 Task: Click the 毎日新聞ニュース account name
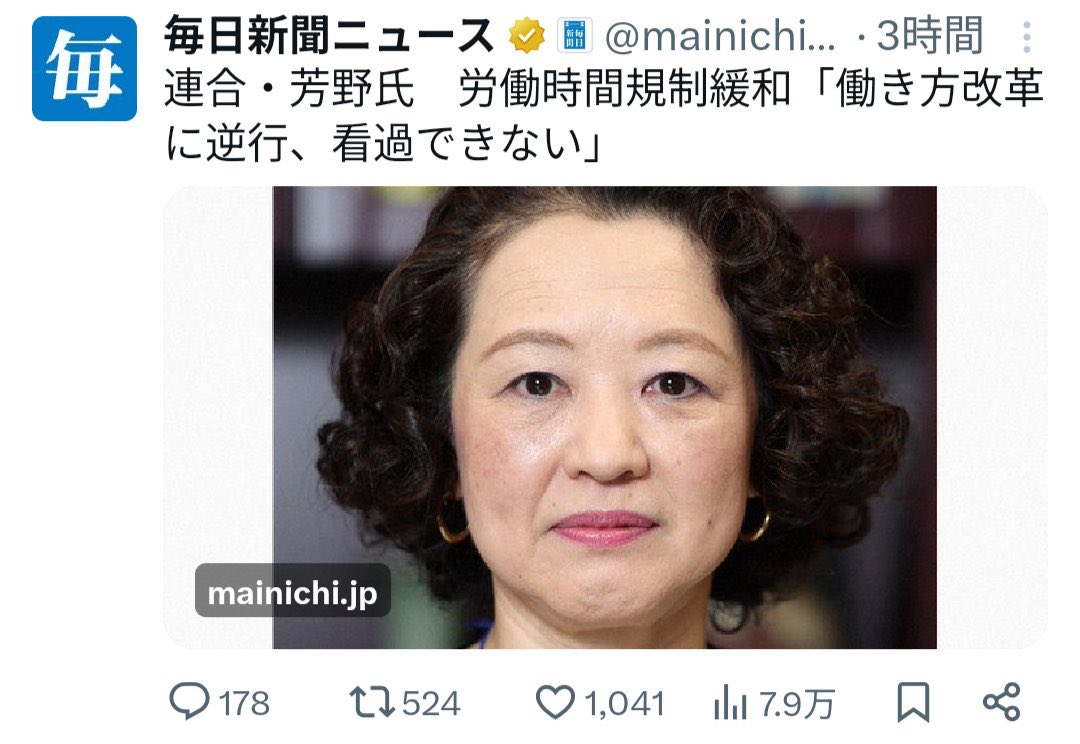click(329, 35)
